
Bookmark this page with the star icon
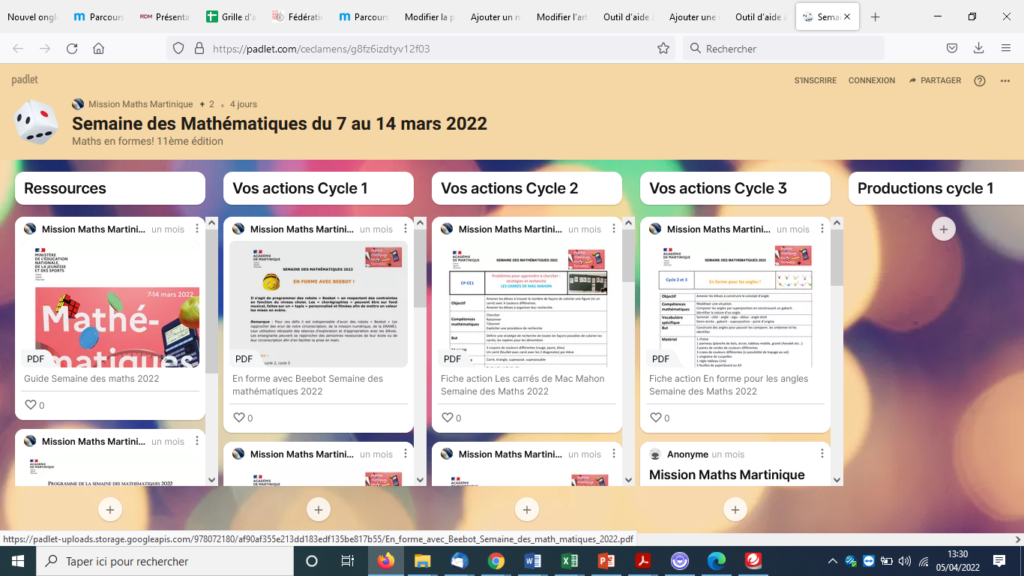point(663,48)
